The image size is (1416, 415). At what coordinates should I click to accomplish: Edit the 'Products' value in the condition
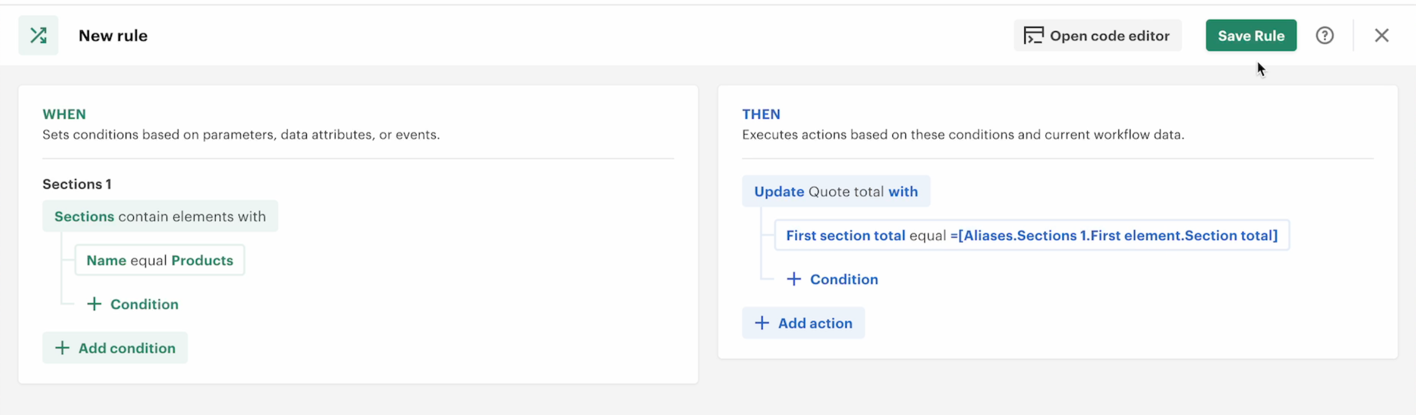[202, 260]
